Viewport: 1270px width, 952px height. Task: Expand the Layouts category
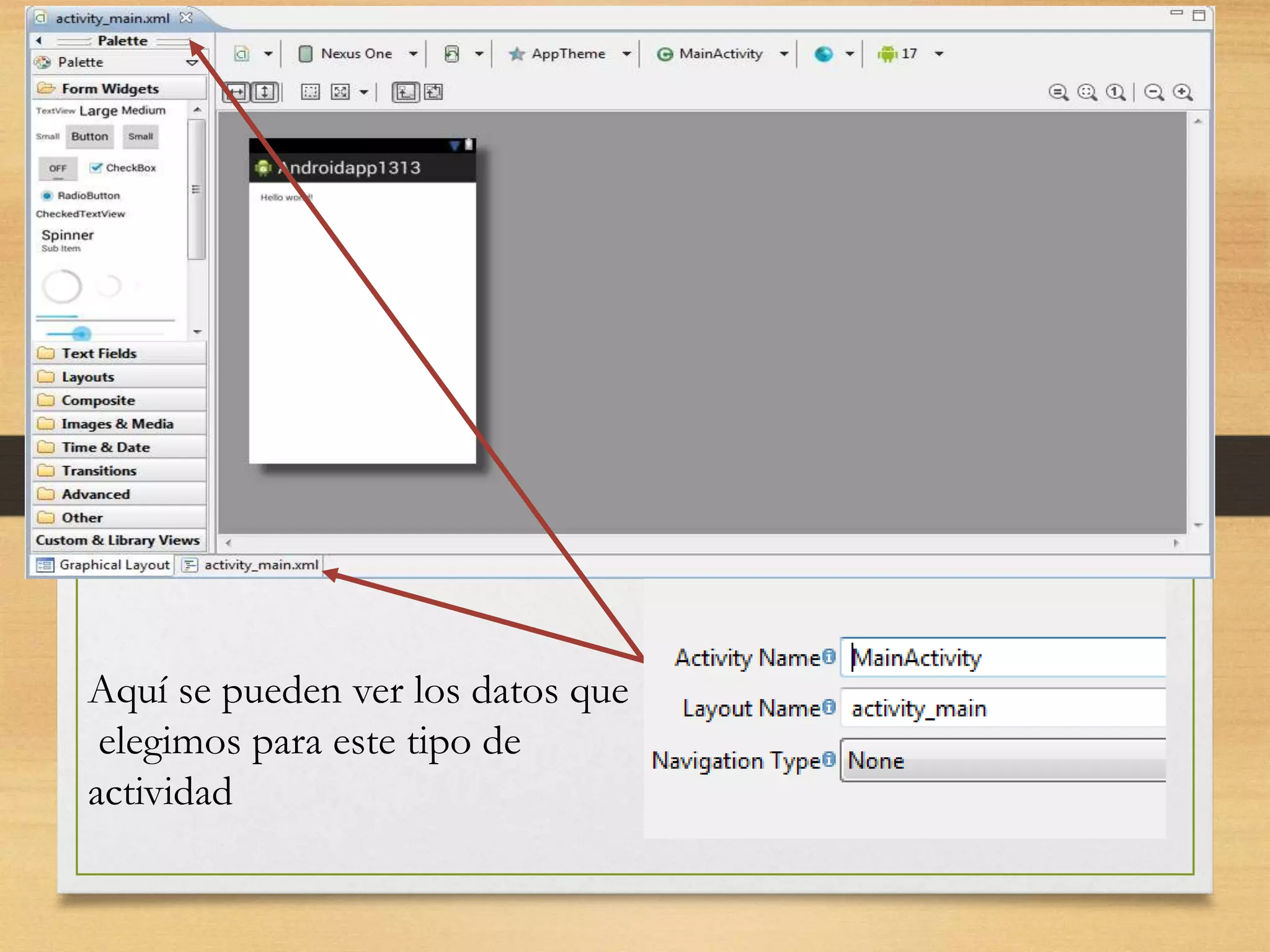coord(119,377)
